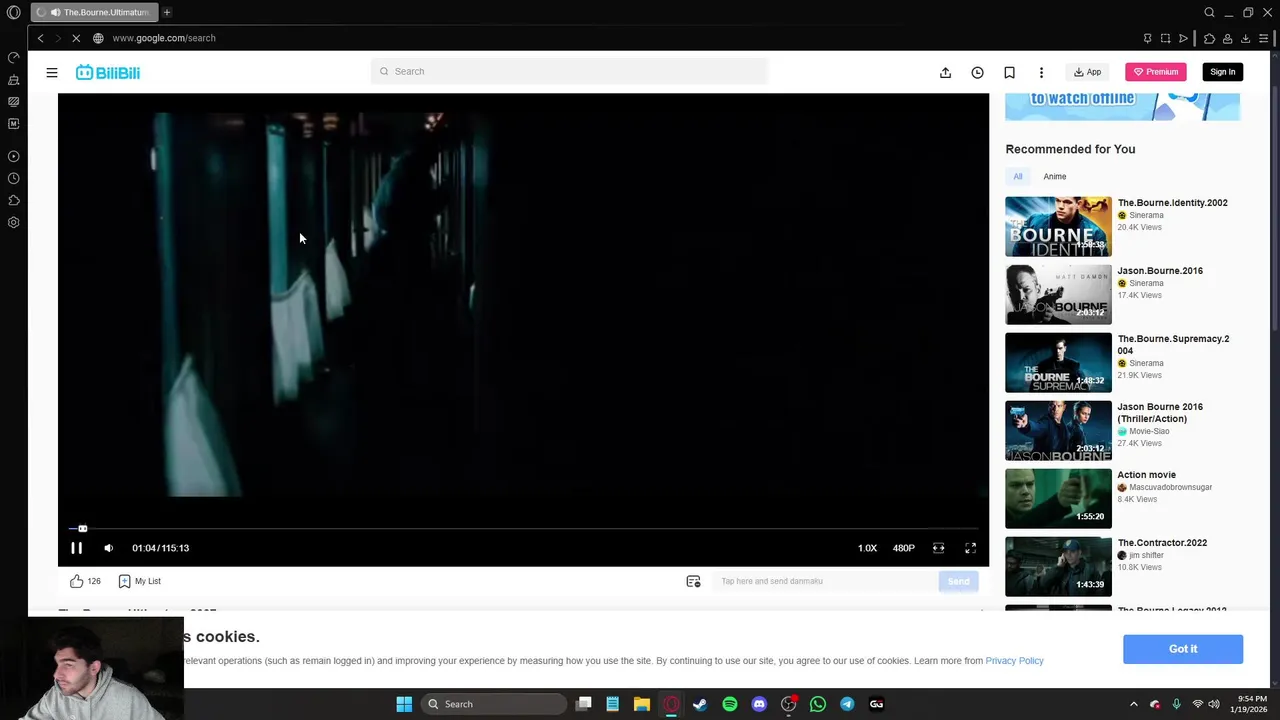Open site info globe icon
1280x720 pixels.
98,38
